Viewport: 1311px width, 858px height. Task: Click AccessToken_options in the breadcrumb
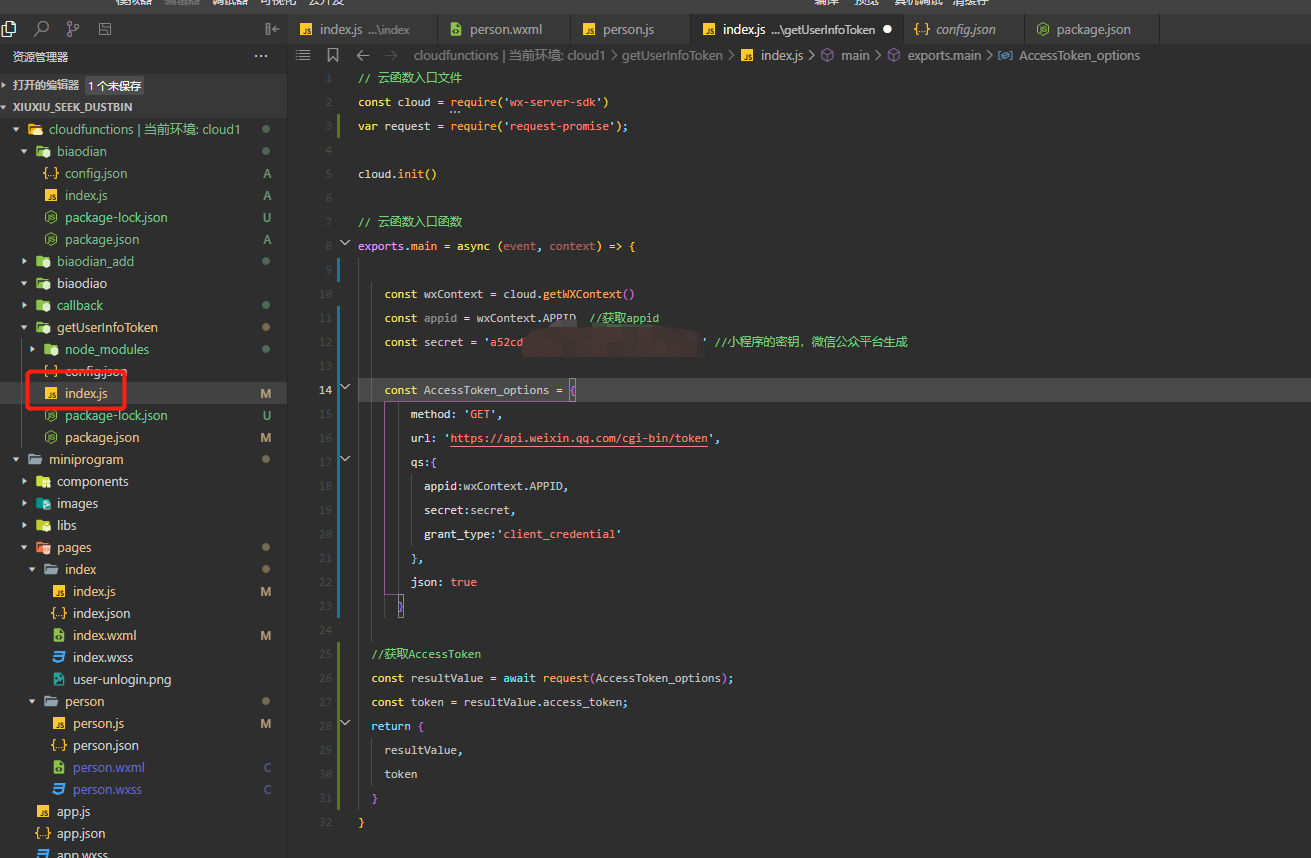click(1079, 55)
